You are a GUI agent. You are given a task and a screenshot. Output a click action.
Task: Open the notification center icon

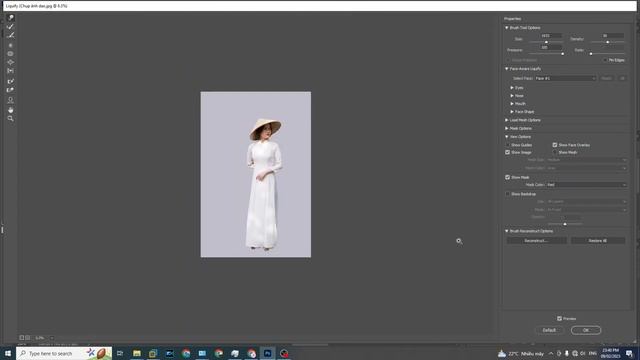(x=629, y=353)
